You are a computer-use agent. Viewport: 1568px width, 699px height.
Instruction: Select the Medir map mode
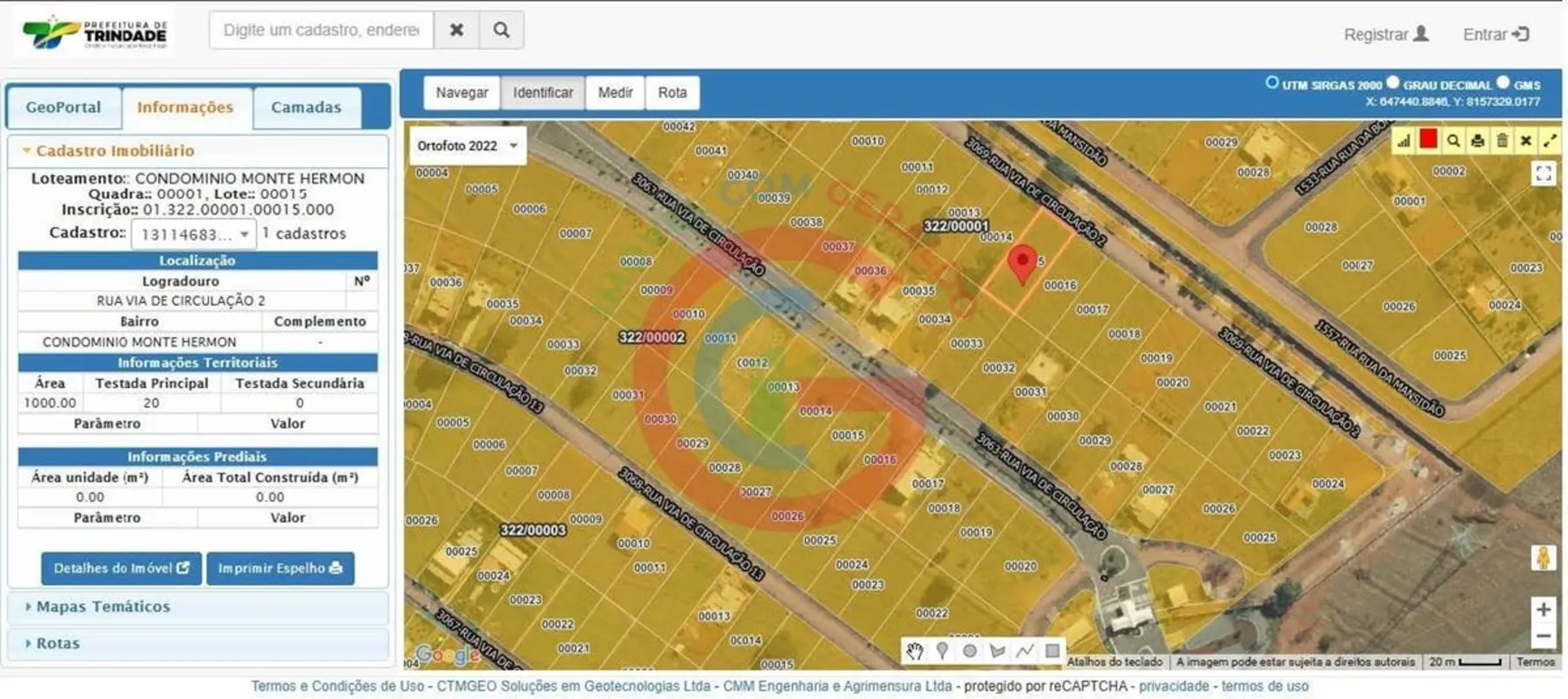[615, 93]
